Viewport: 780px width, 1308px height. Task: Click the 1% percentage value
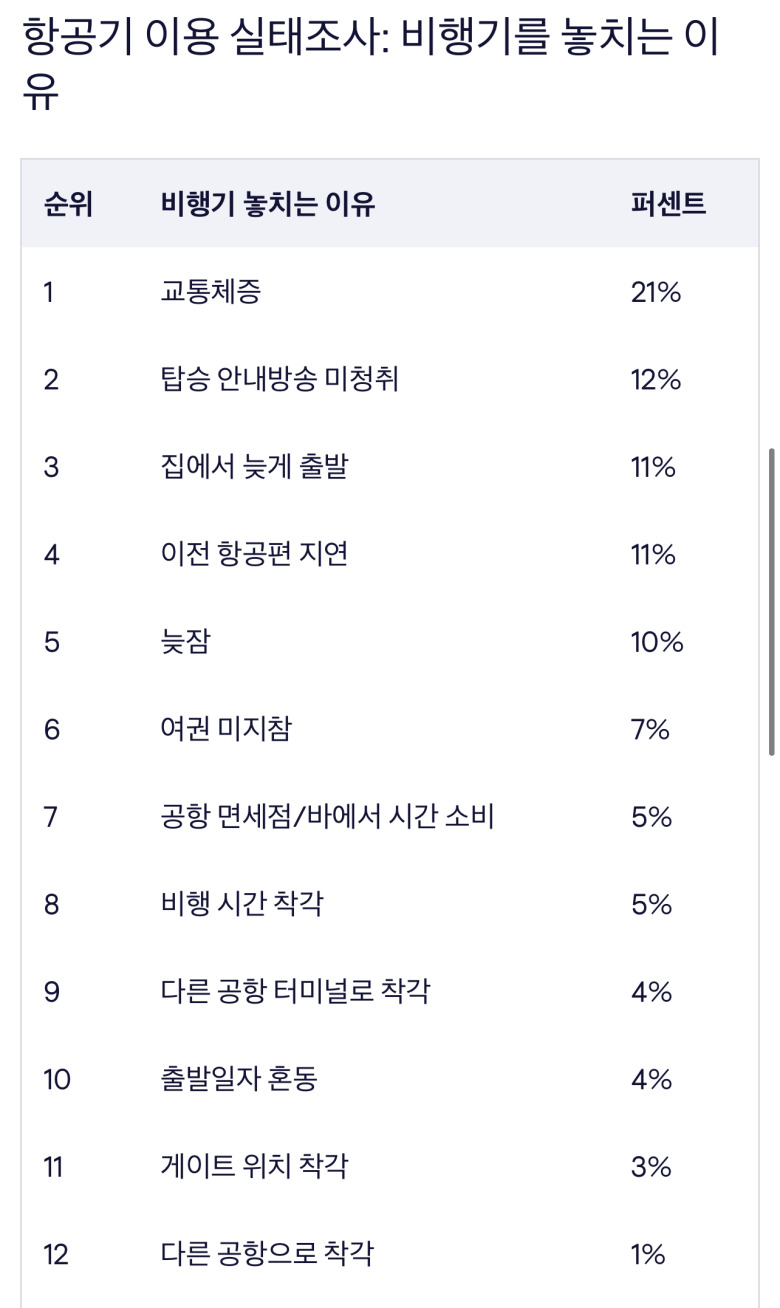point(648,1254)
